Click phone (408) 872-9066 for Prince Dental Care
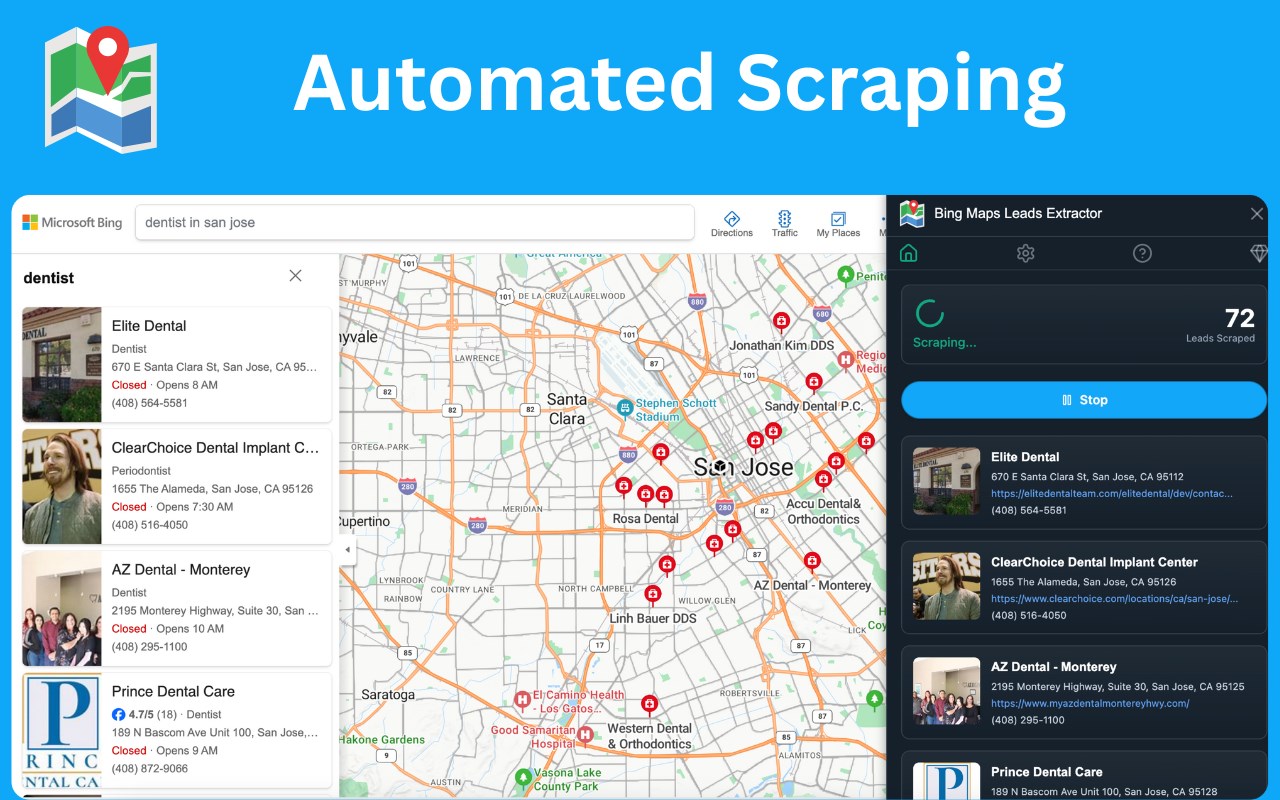The image size is (1280, 800). (x=150, y=769)
